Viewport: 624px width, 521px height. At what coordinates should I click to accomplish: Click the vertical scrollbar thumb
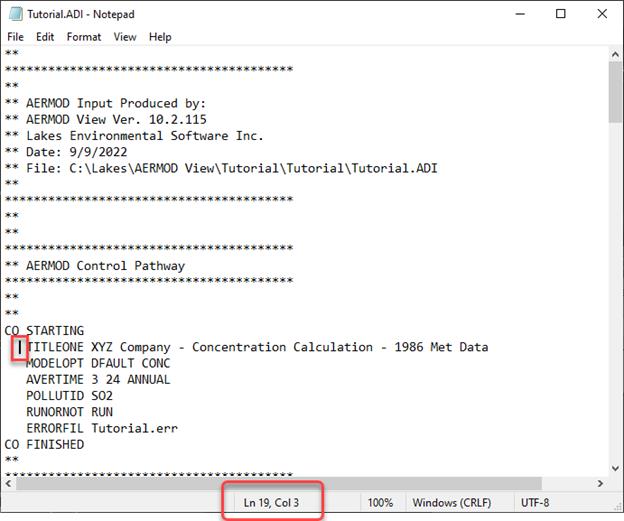click(x=614, y=90)
